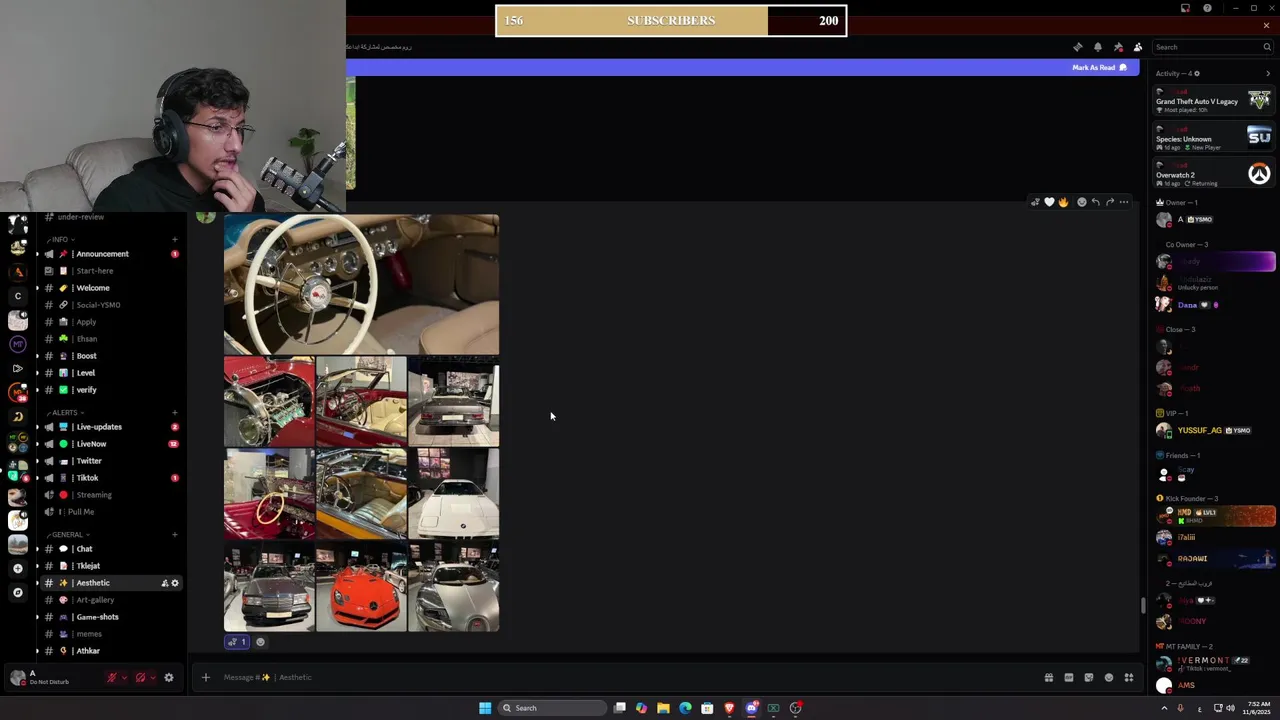Open the white sports car photo
Image resolution: width=1280 pixels, height=720 pixels.
pyautogui.click(x=453, y=493)
